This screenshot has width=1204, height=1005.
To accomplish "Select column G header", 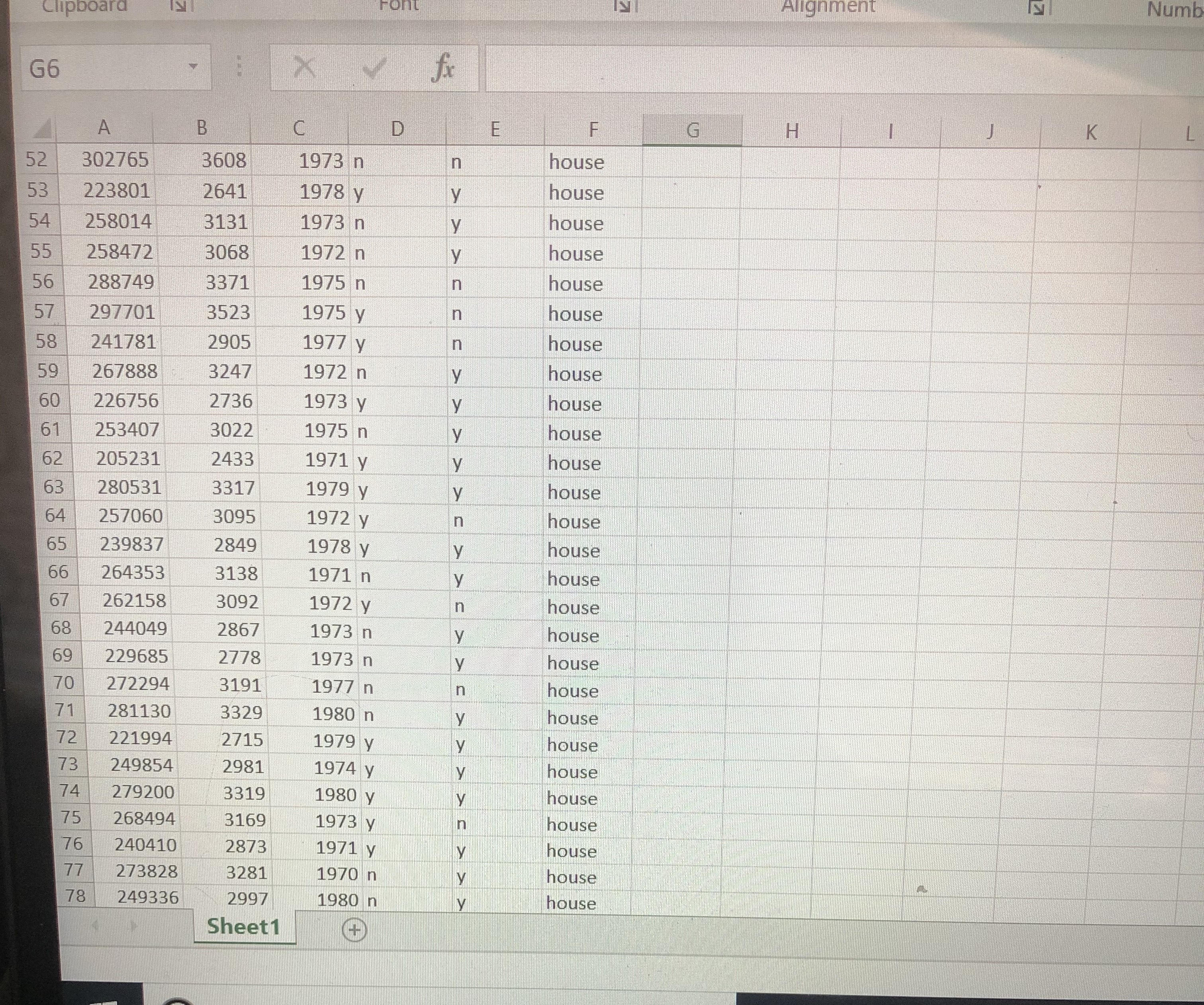I will pos(693,131).
